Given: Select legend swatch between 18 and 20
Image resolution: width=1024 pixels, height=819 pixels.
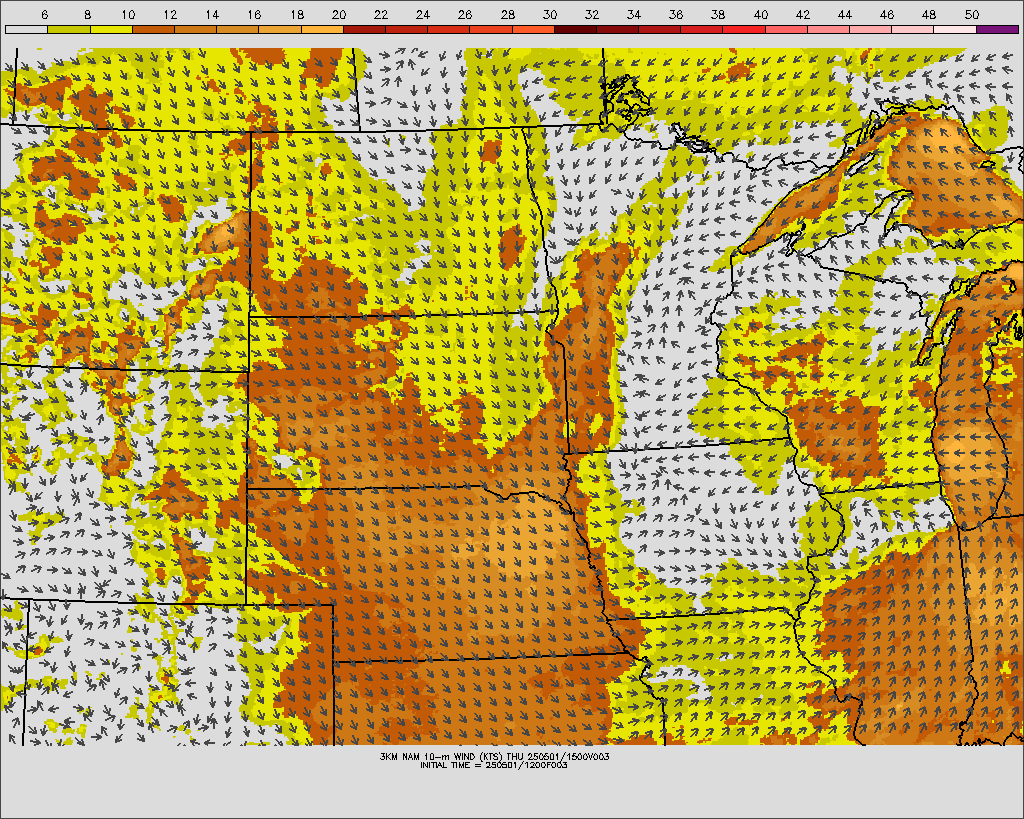Looking at the screenshot, I should click(x=322, y=29).
